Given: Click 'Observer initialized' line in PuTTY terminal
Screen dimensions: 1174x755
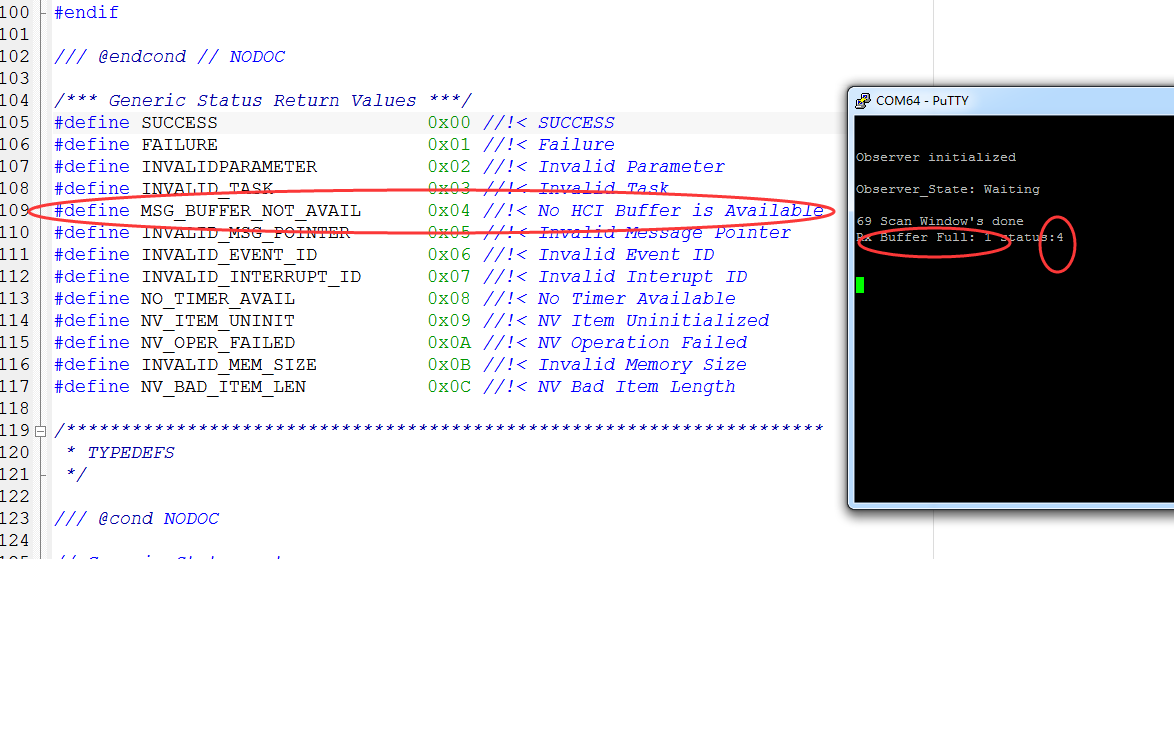Looking at the screenshot, I should [936, 157].
